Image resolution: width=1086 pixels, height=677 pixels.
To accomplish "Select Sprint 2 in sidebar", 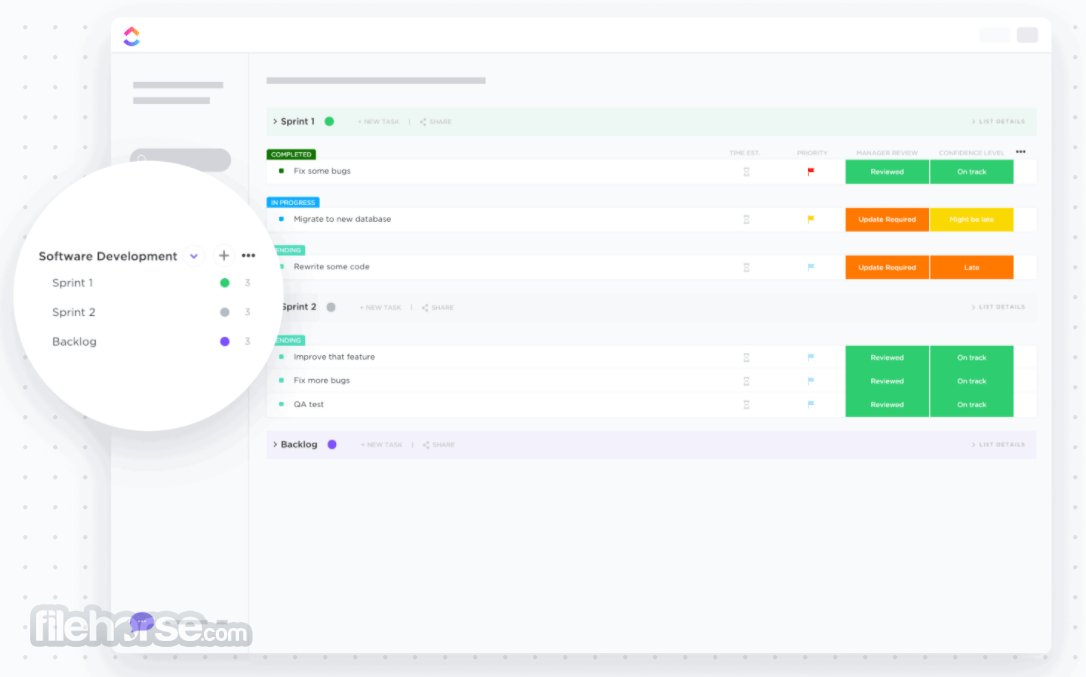I will [73, 312].
